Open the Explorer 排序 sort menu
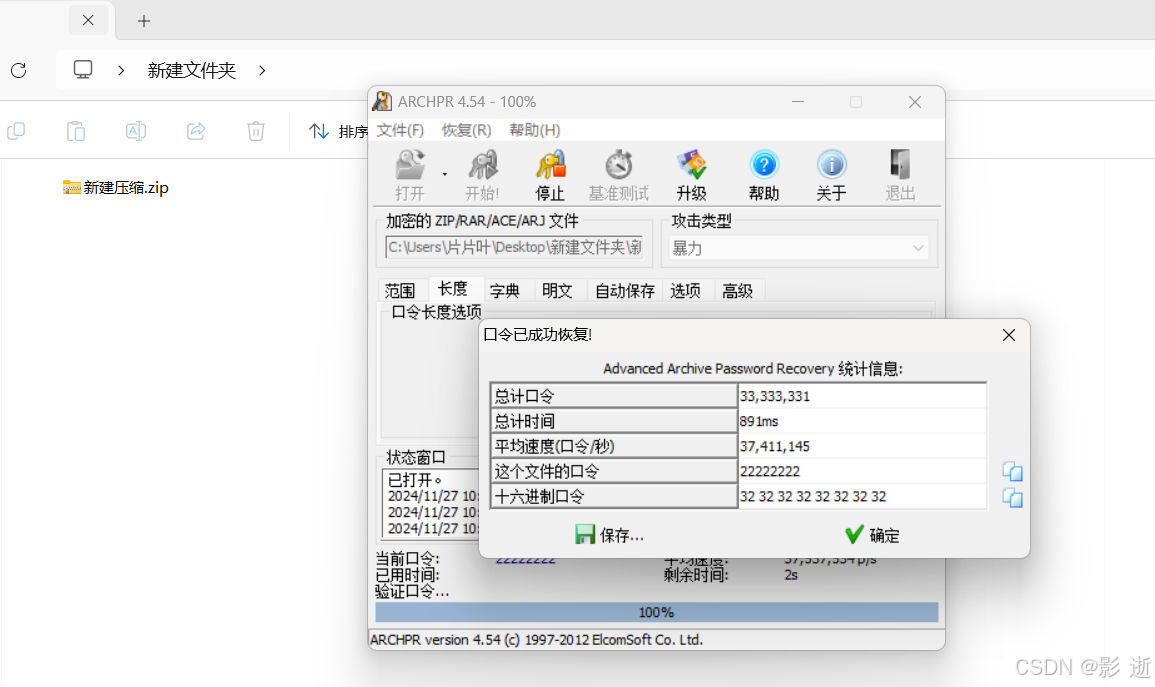Viewport: 1155px width, 687px height. click(338, 131)
